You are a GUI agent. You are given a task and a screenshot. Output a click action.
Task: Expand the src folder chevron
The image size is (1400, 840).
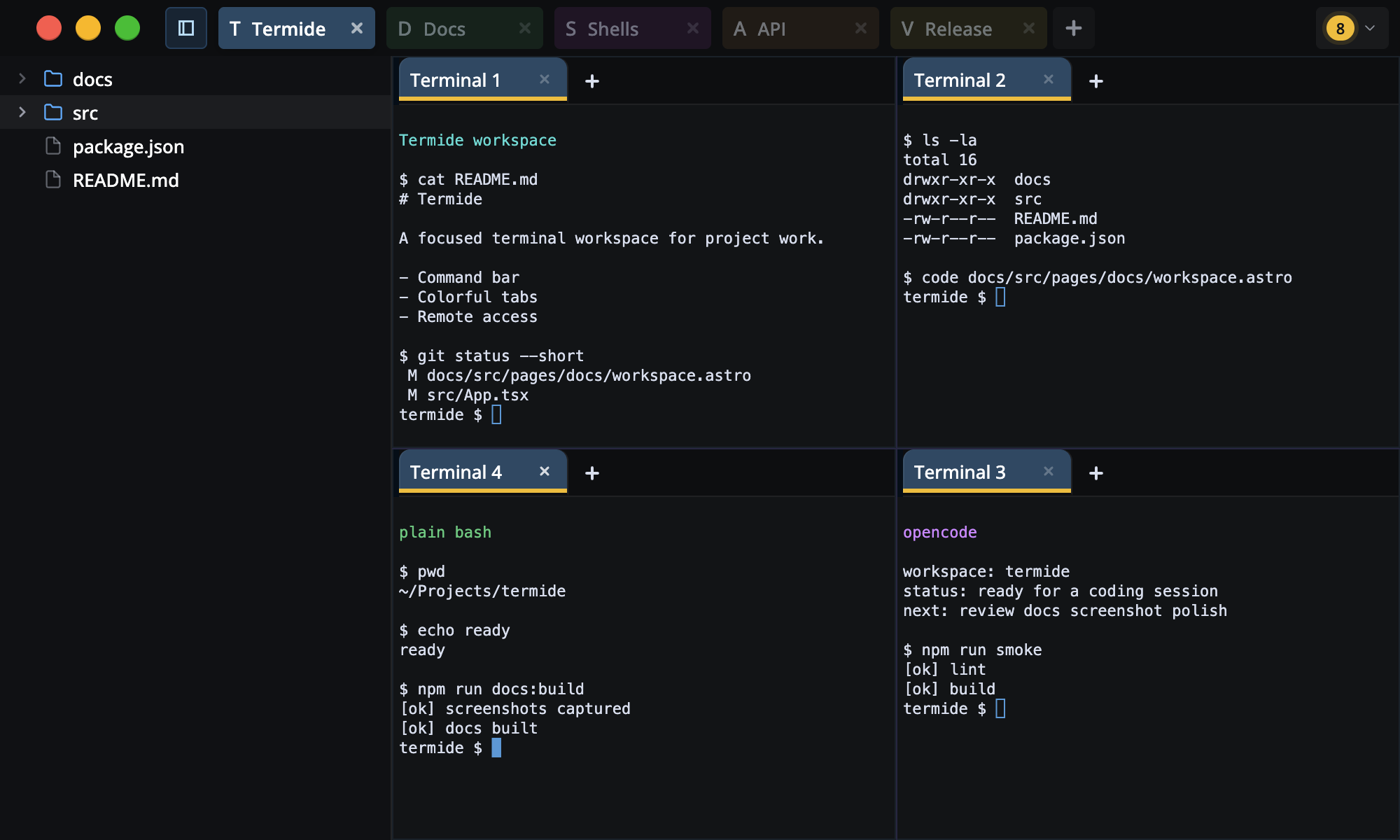[22, 112]
